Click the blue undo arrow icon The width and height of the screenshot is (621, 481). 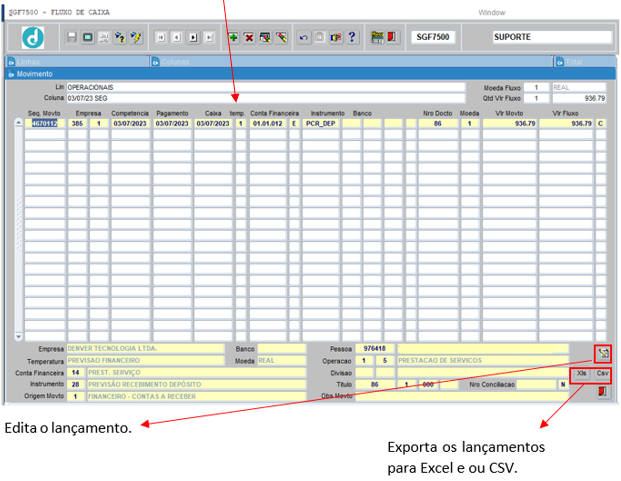(x=304, y=37)
